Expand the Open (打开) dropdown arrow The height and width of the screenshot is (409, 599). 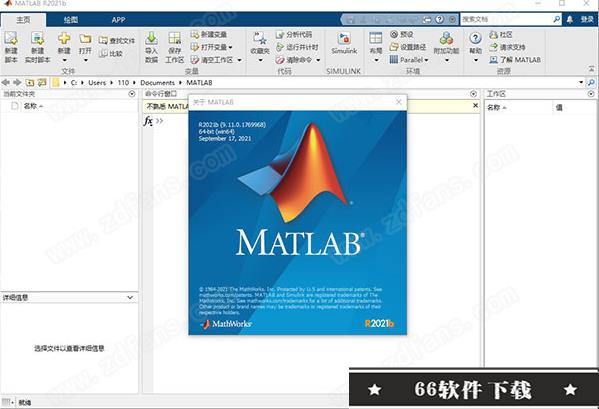86,60
